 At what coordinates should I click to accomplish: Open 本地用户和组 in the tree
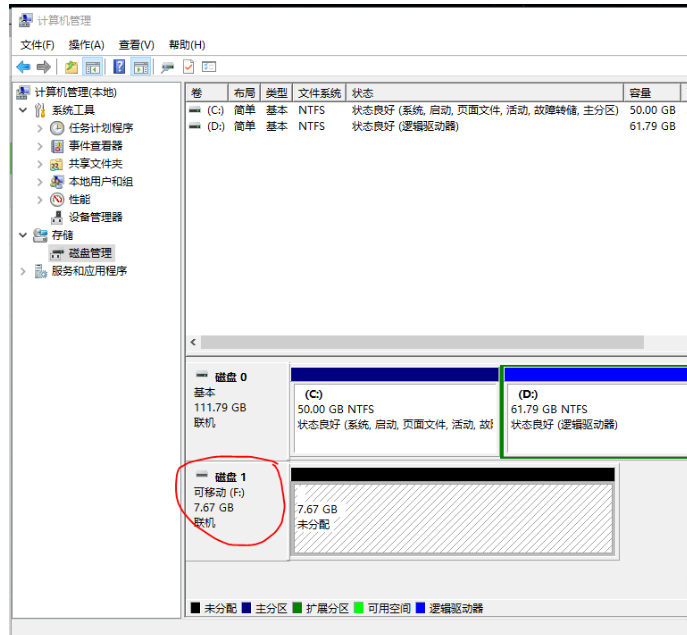click(100, 181)
